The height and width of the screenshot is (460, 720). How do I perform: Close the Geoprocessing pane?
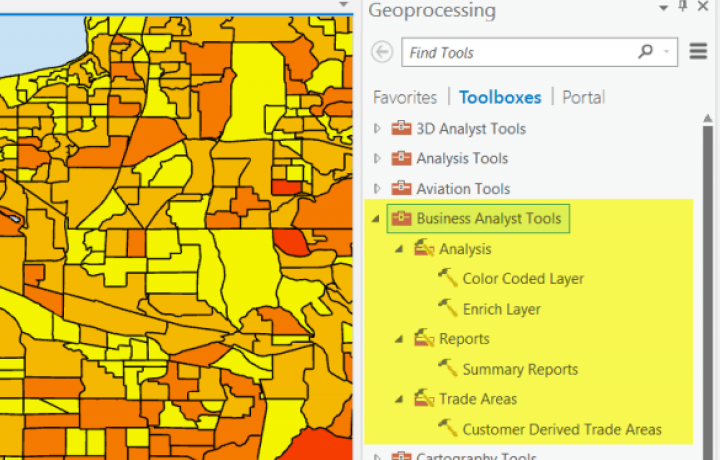(x=703, y=6)
